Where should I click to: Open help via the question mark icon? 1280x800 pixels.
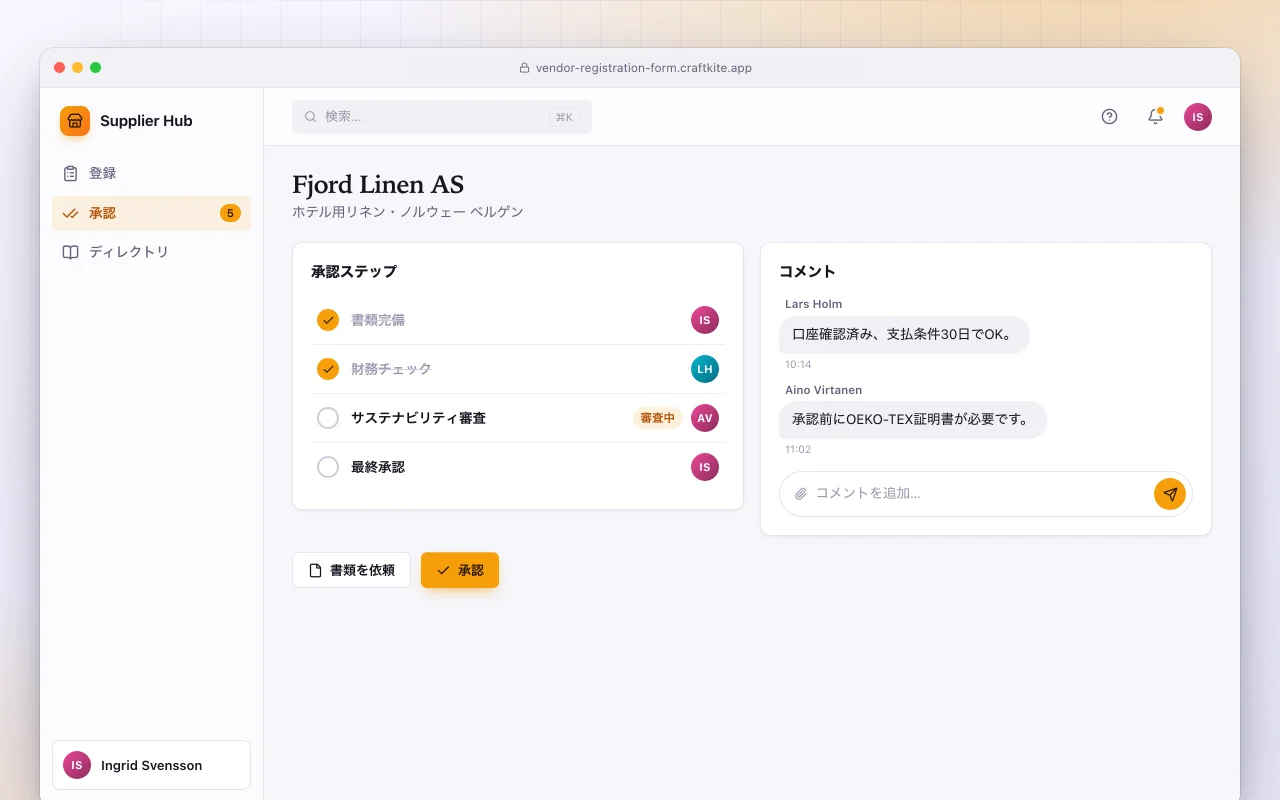tap(1109, 117)
